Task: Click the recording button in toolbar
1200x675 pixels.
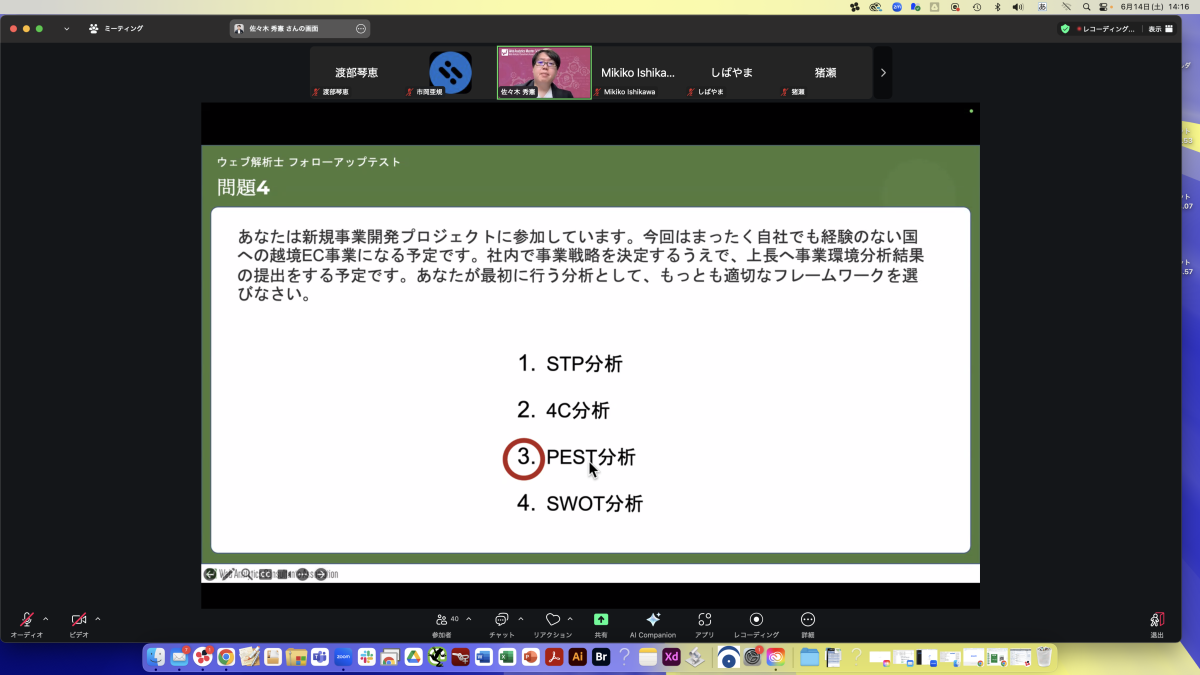Action: 756,620
